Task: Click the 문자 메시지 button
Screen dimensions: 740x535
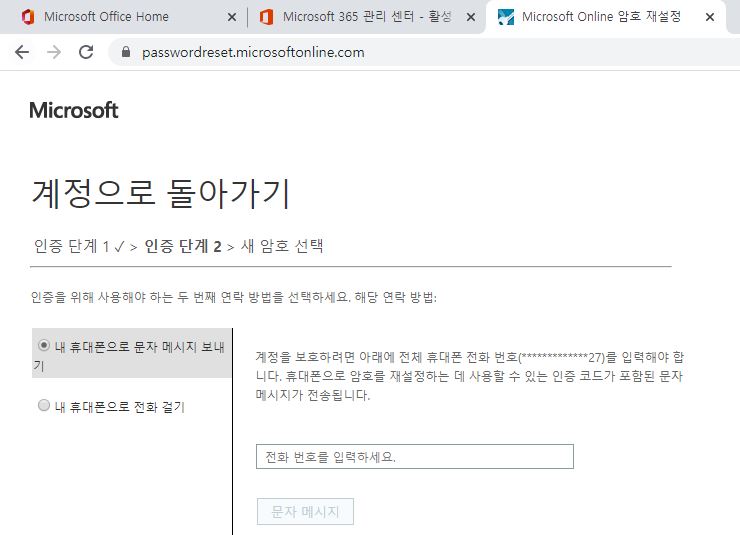Action: click(305, 511)
